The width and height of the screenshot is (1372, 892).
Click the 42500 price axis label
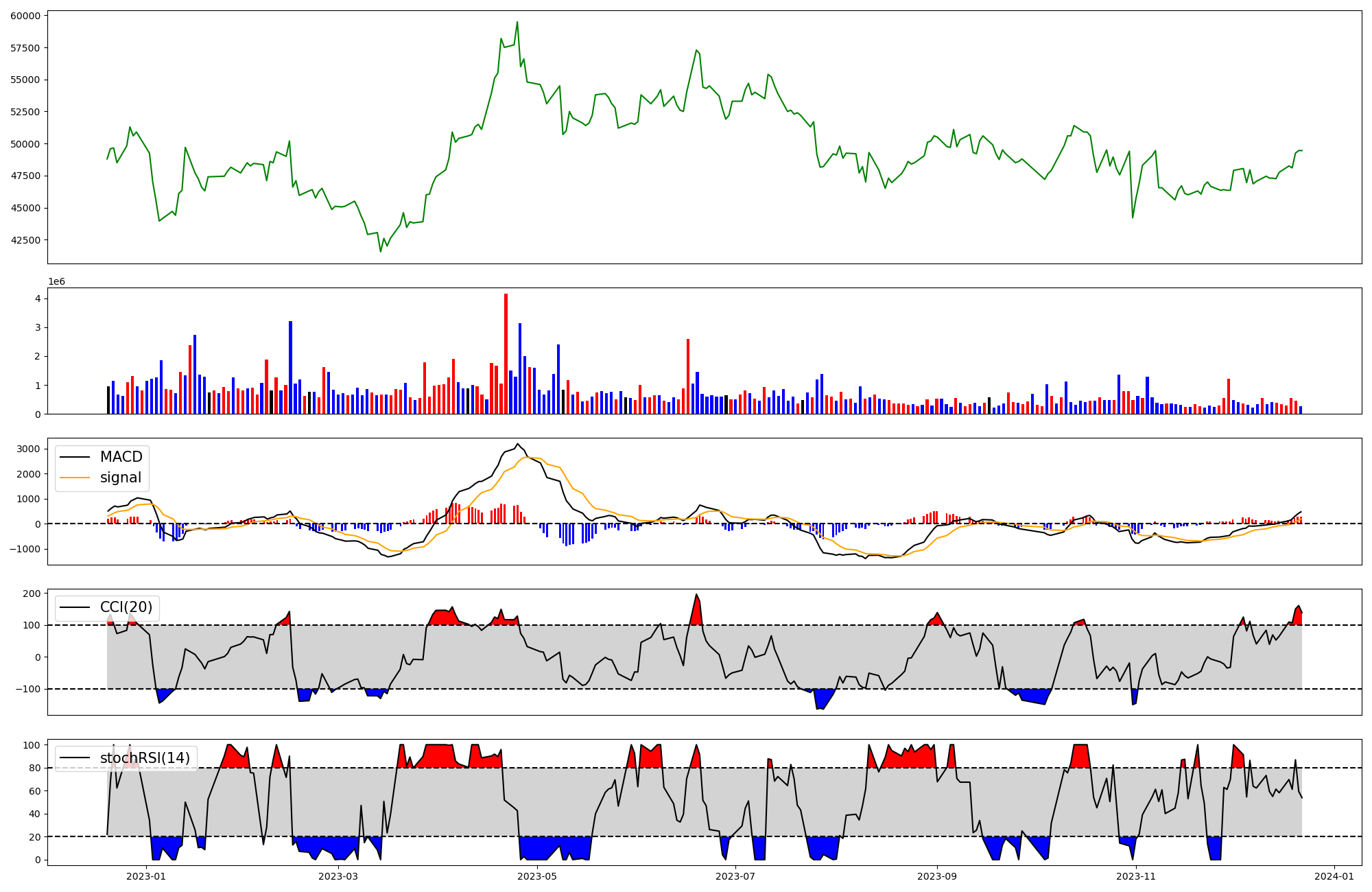point(25,240)
